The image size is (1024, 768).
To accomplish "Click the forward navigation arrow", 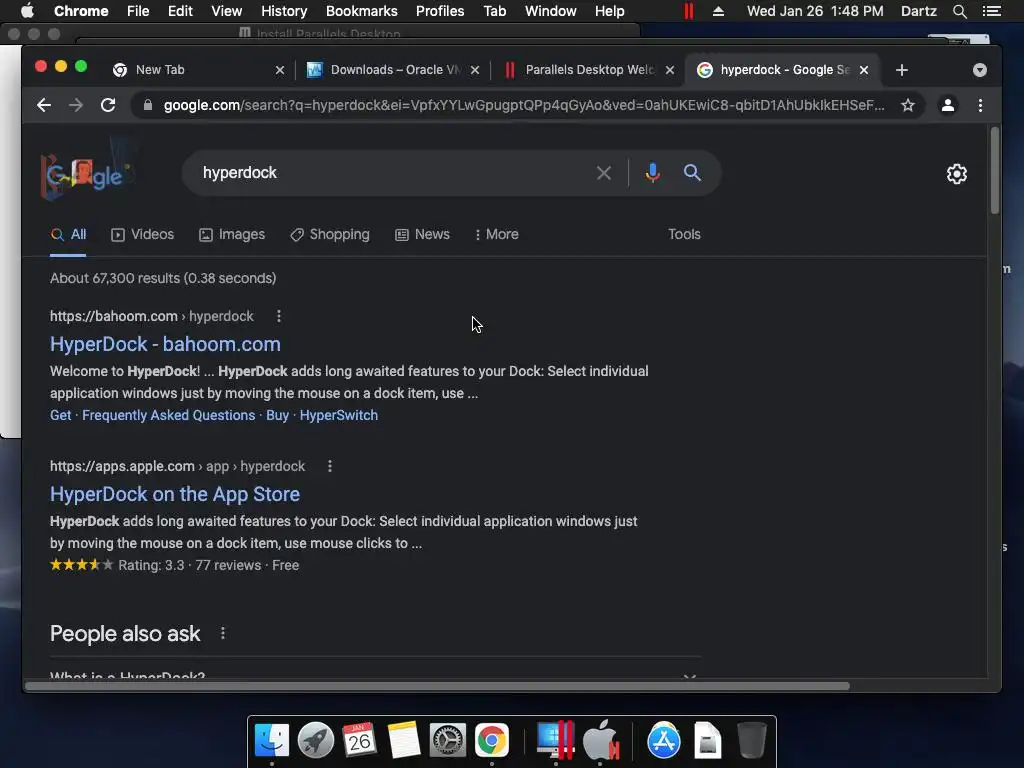I will pyautogui.click(x=76, y=105).
